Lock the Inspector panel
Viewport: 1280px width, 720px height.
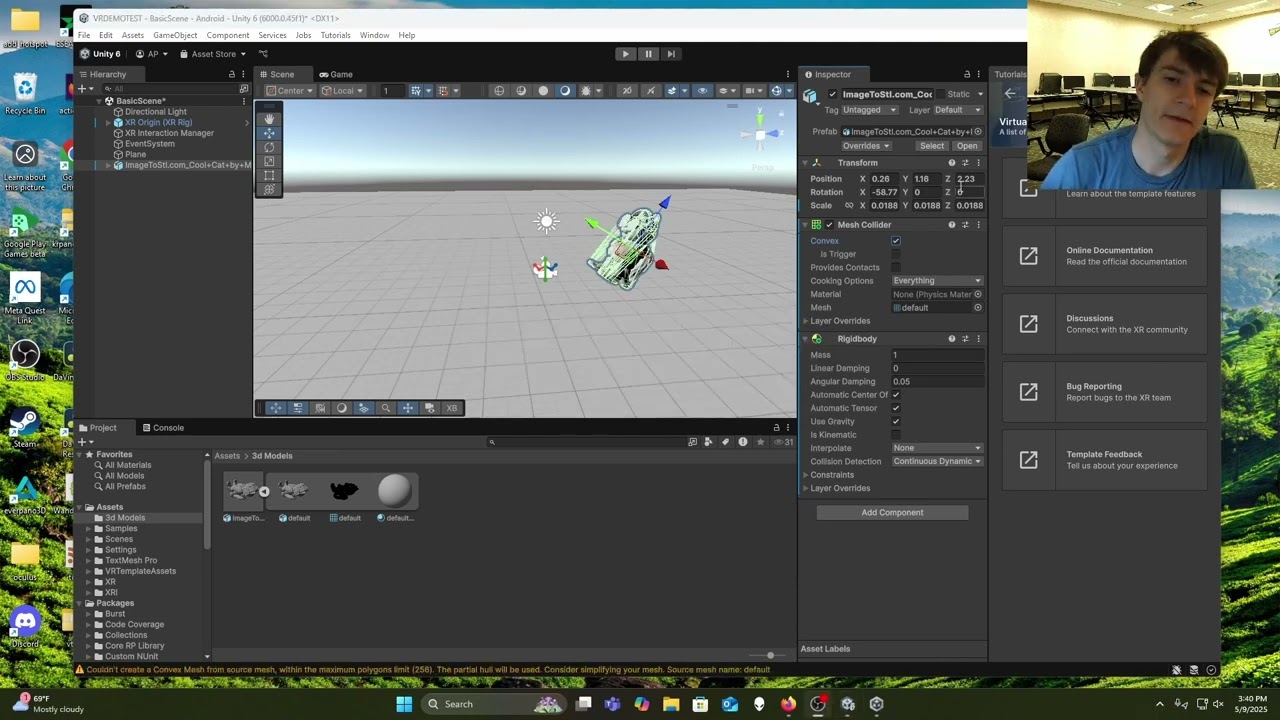click(x=967, y=74)
